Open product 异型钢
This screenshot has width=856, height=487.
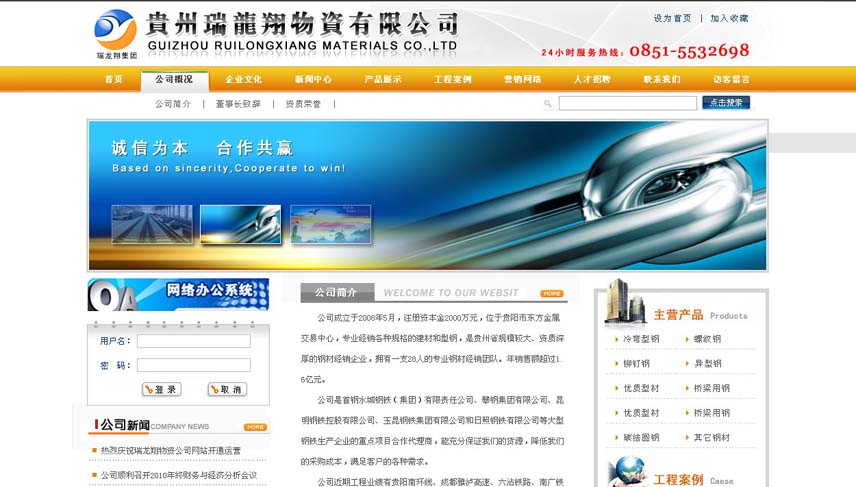pos(708,364)
